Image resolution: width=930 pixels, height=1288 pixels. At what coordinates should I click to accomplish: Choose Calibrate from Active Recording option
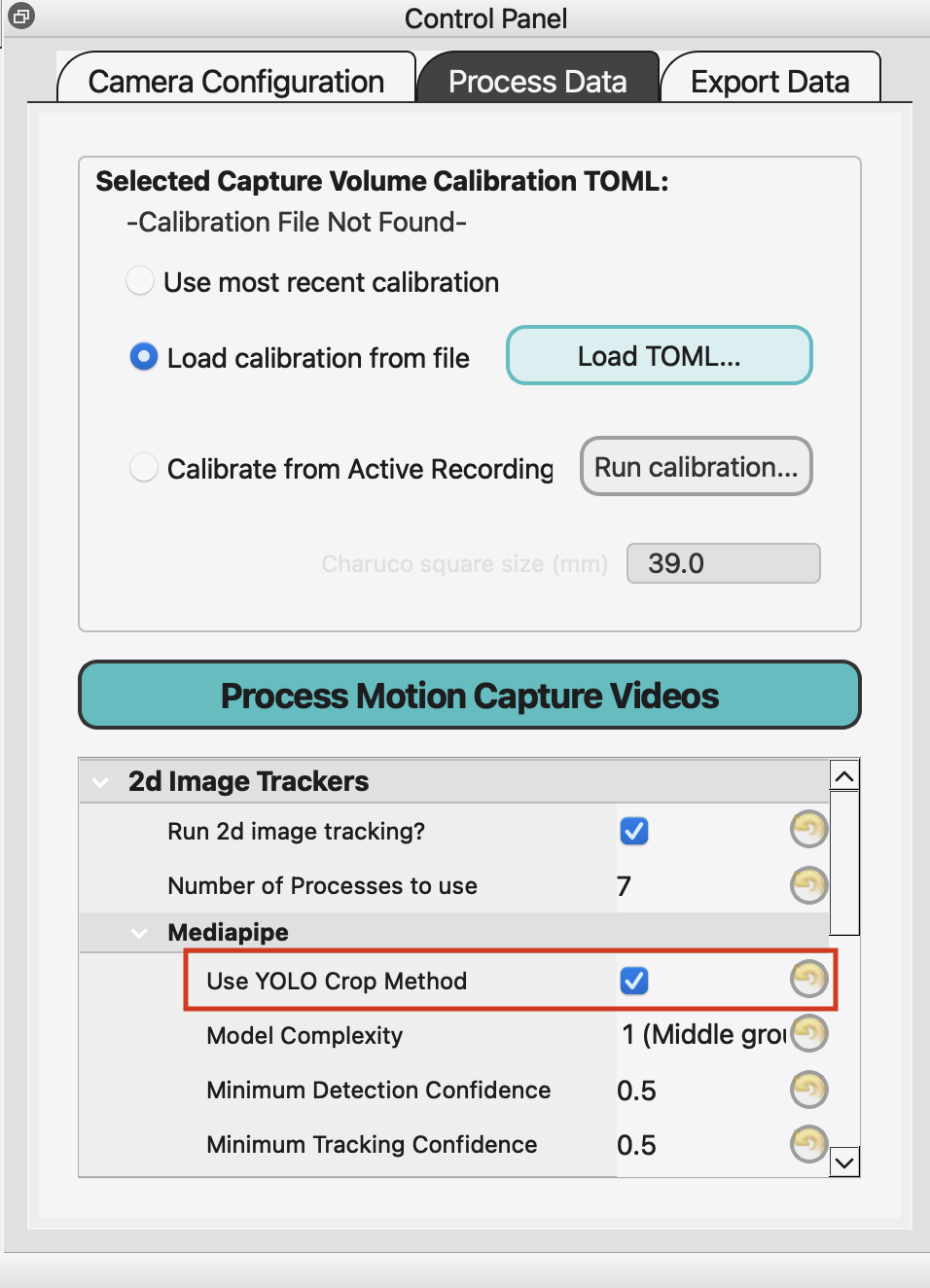(x=144, y=468)
